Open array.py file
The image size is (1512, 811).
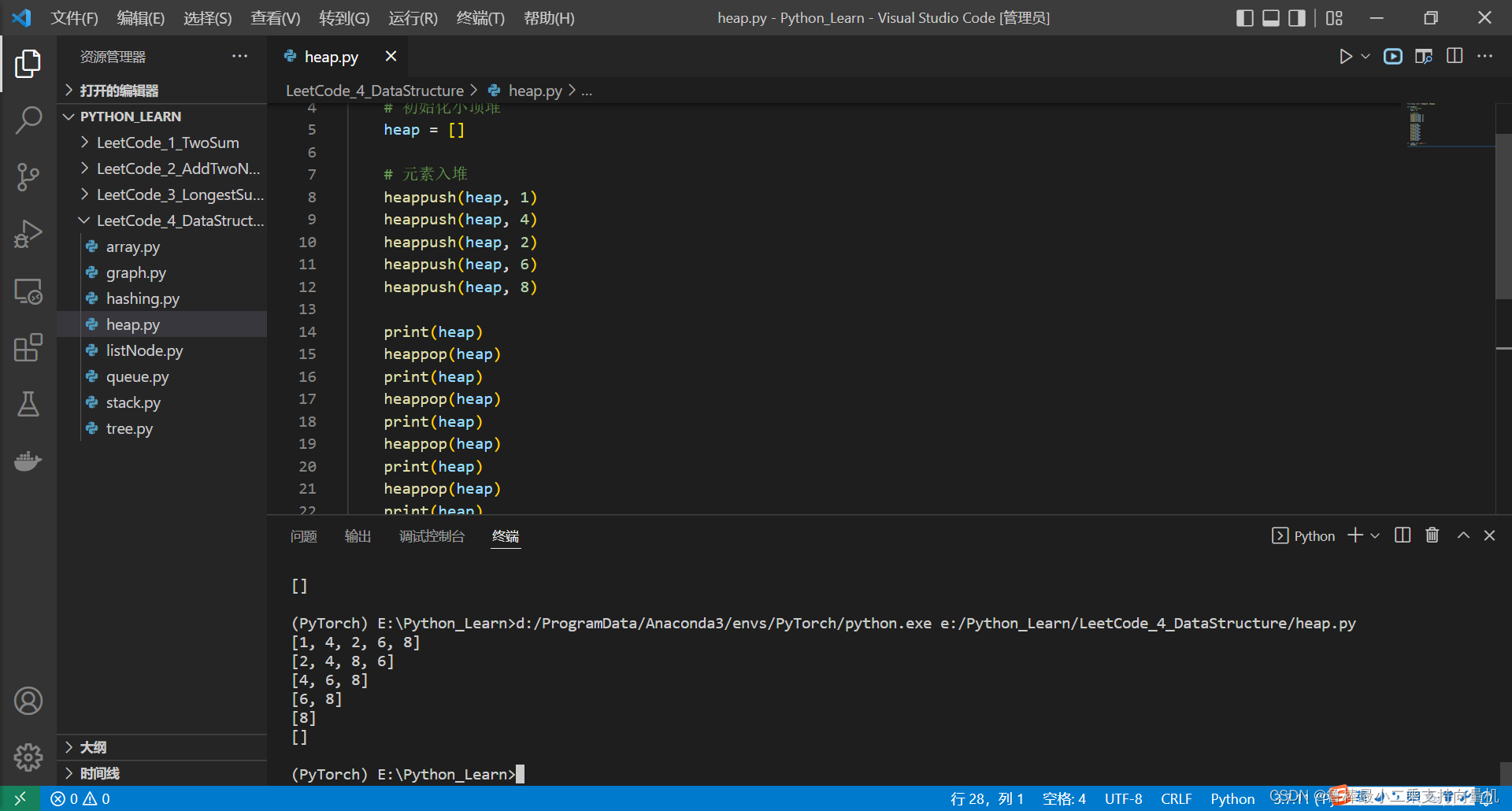point(162,246)
